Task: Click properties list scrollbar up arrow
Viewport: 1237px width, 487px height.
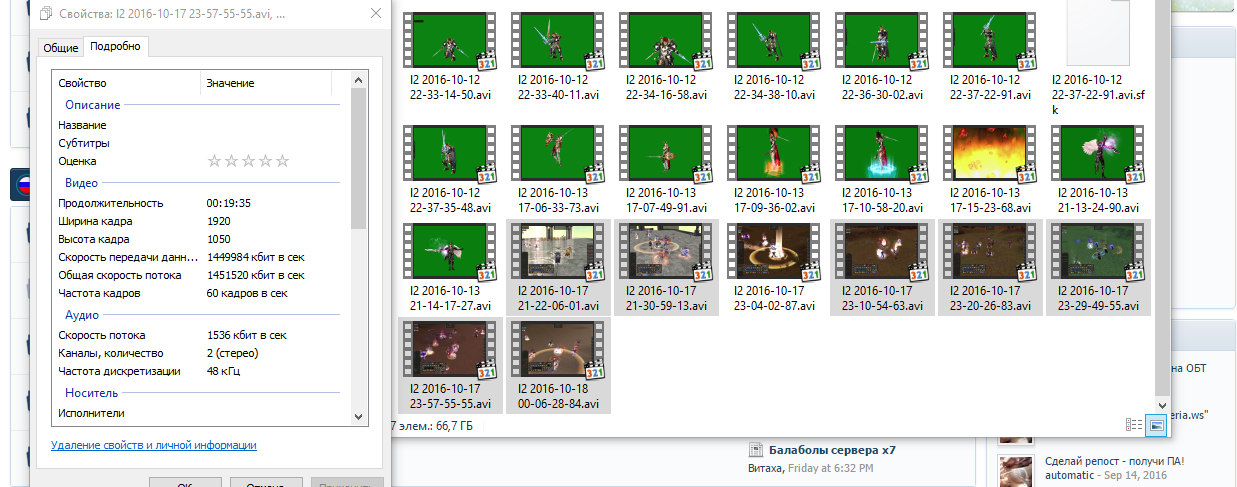Action: [x=359, y=82]
